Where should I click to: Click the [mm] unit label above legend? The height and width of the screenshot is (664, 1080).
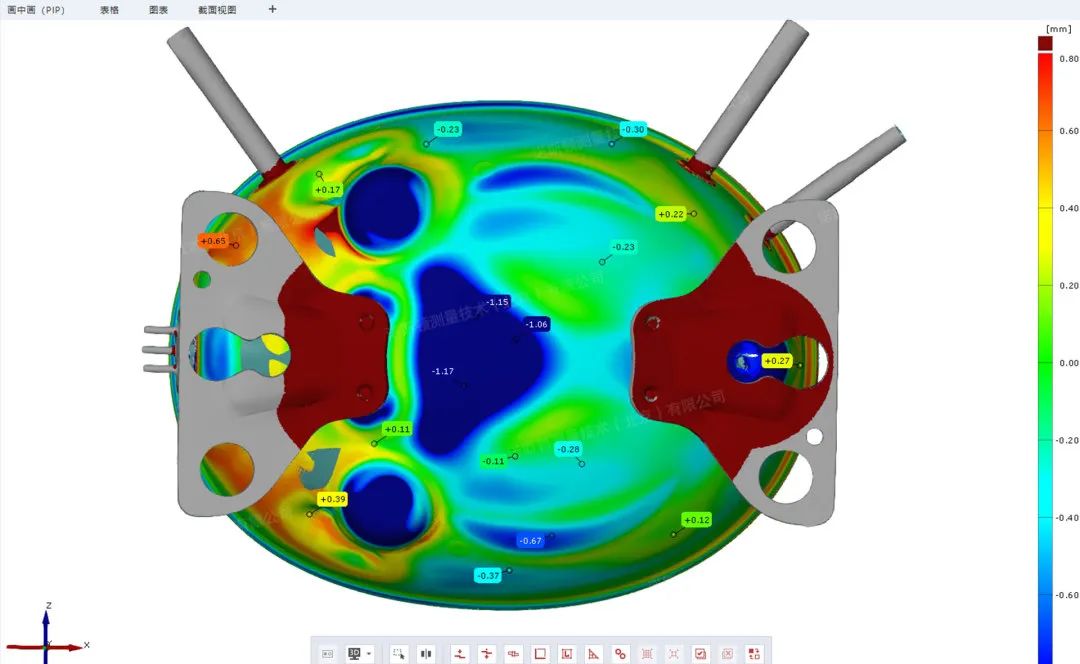(x=1059, y=29)
